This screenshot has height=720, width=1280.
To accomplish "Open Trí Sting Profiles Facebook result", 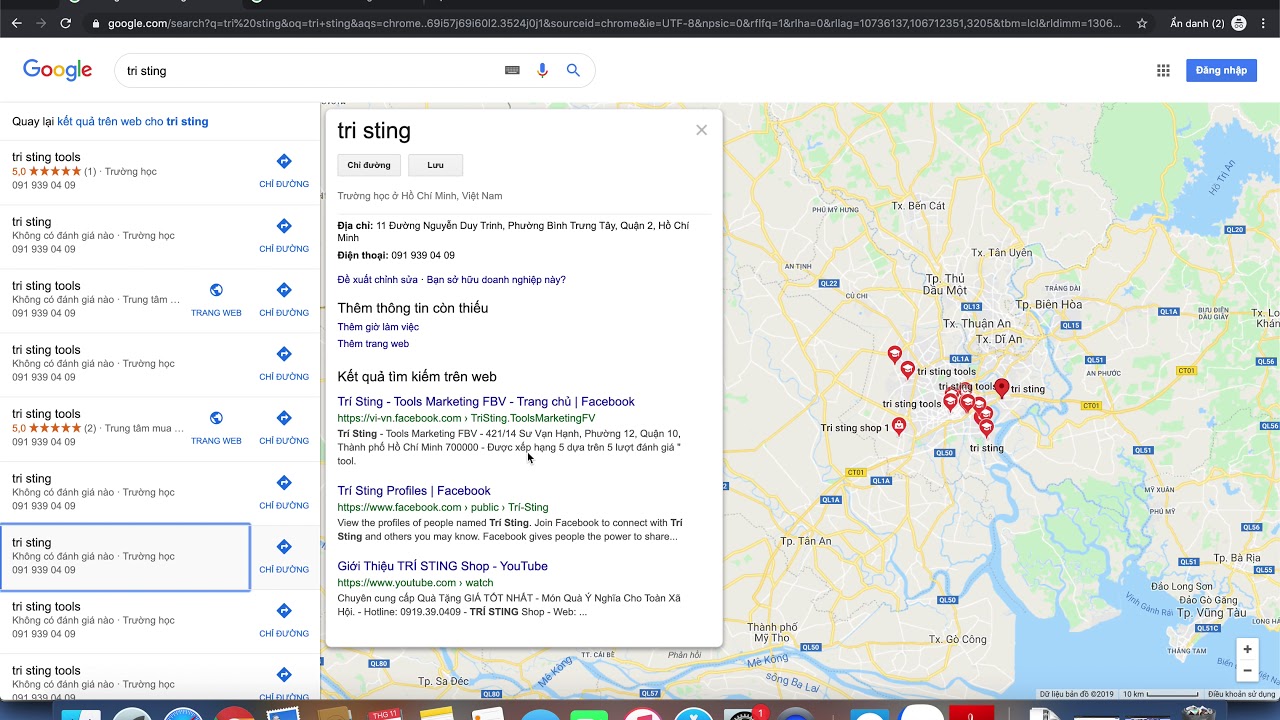I will (414, 491).
